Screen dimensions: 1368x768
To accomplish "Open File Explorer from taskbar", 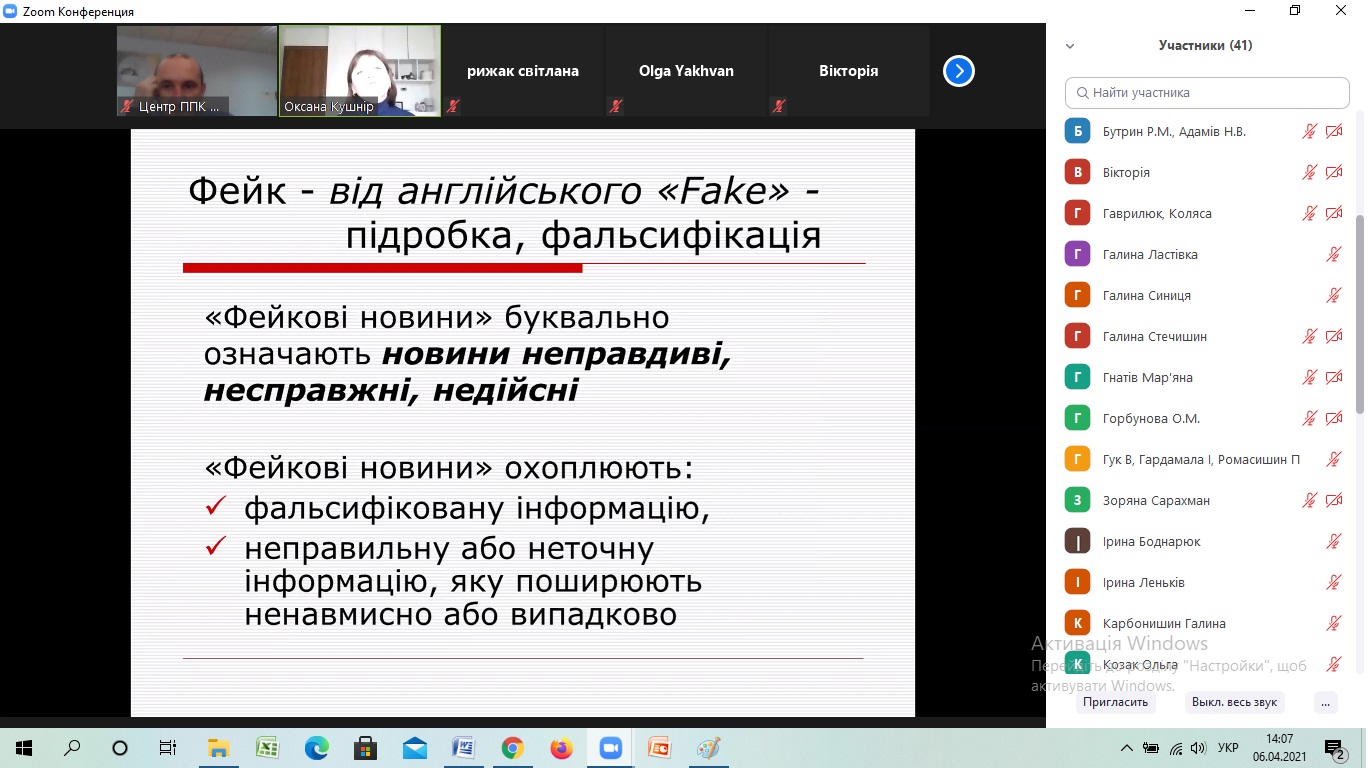I will tap(218, 748).
